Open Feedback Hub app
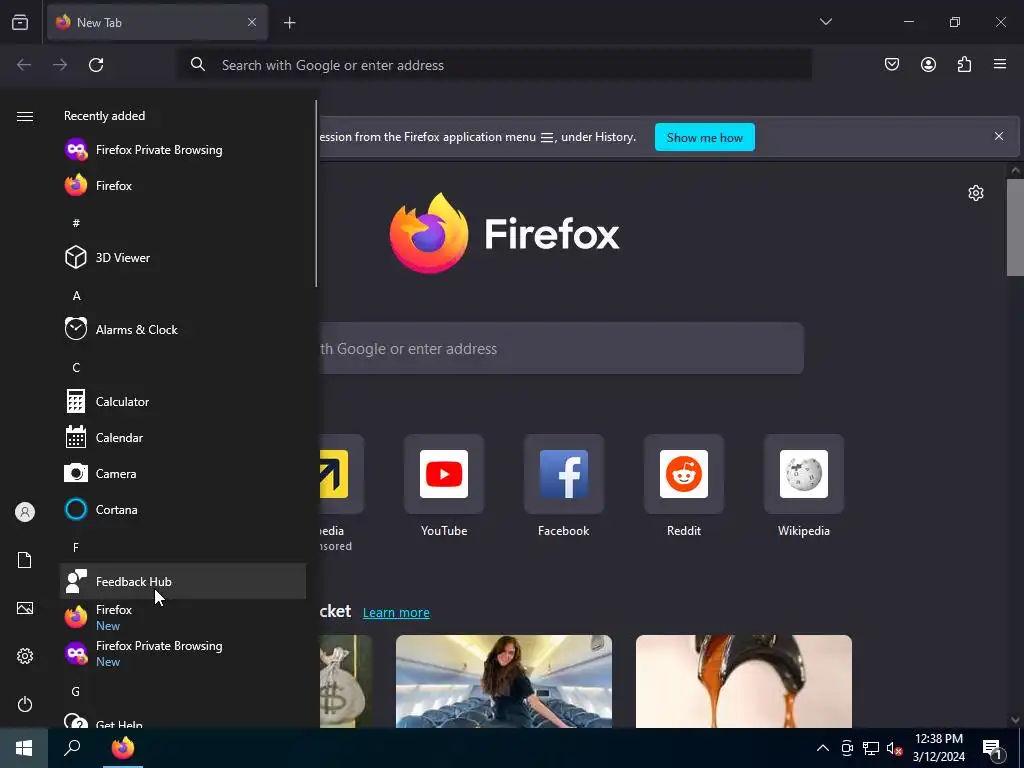This screenshot has height=768, width=1024. [x=183, y=581]
